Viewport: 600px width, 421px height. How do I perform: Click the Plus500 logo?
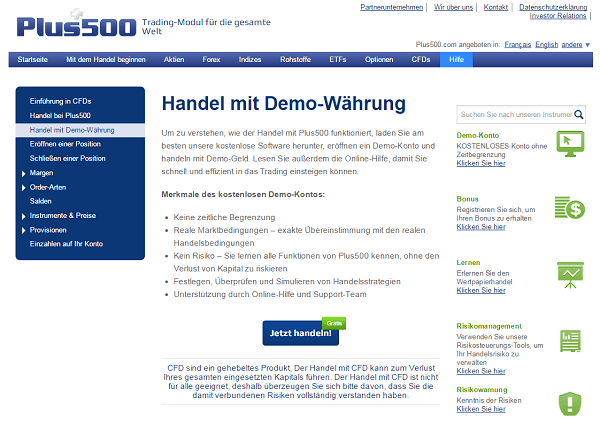coord(77,24)
